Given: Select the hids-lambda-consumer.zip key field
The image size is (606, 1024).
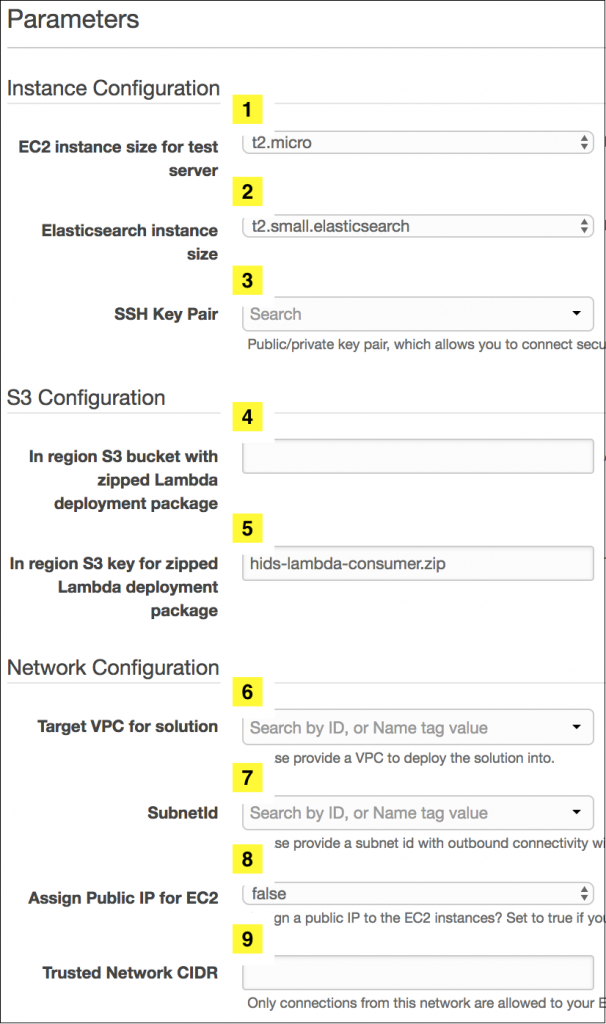Looking at the screenshot, I should pos(416,564).
